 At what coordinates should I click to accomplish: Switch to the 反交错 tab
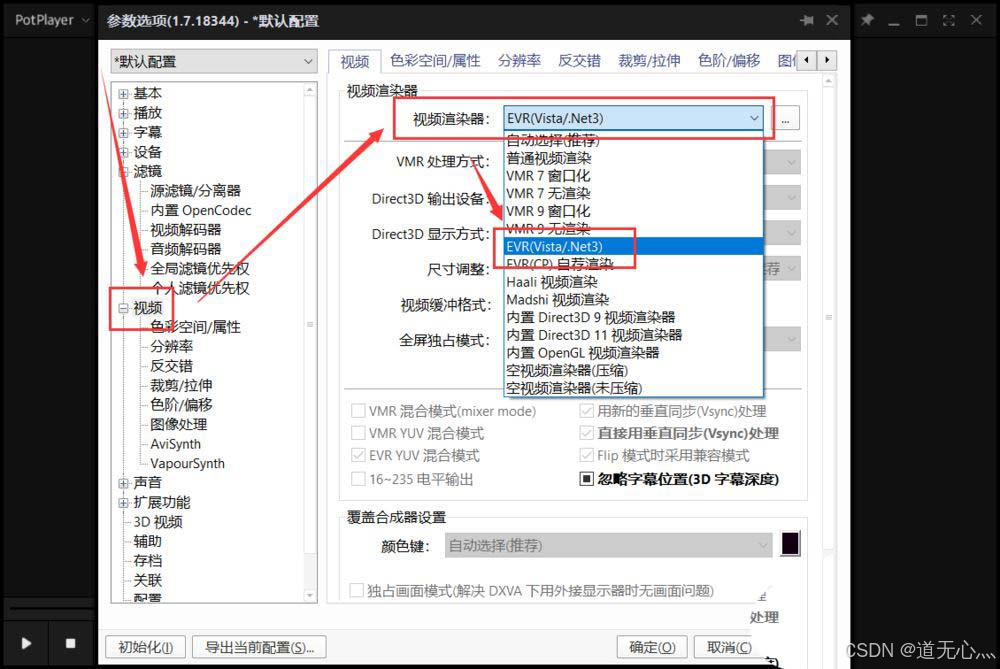click(579, 61)
